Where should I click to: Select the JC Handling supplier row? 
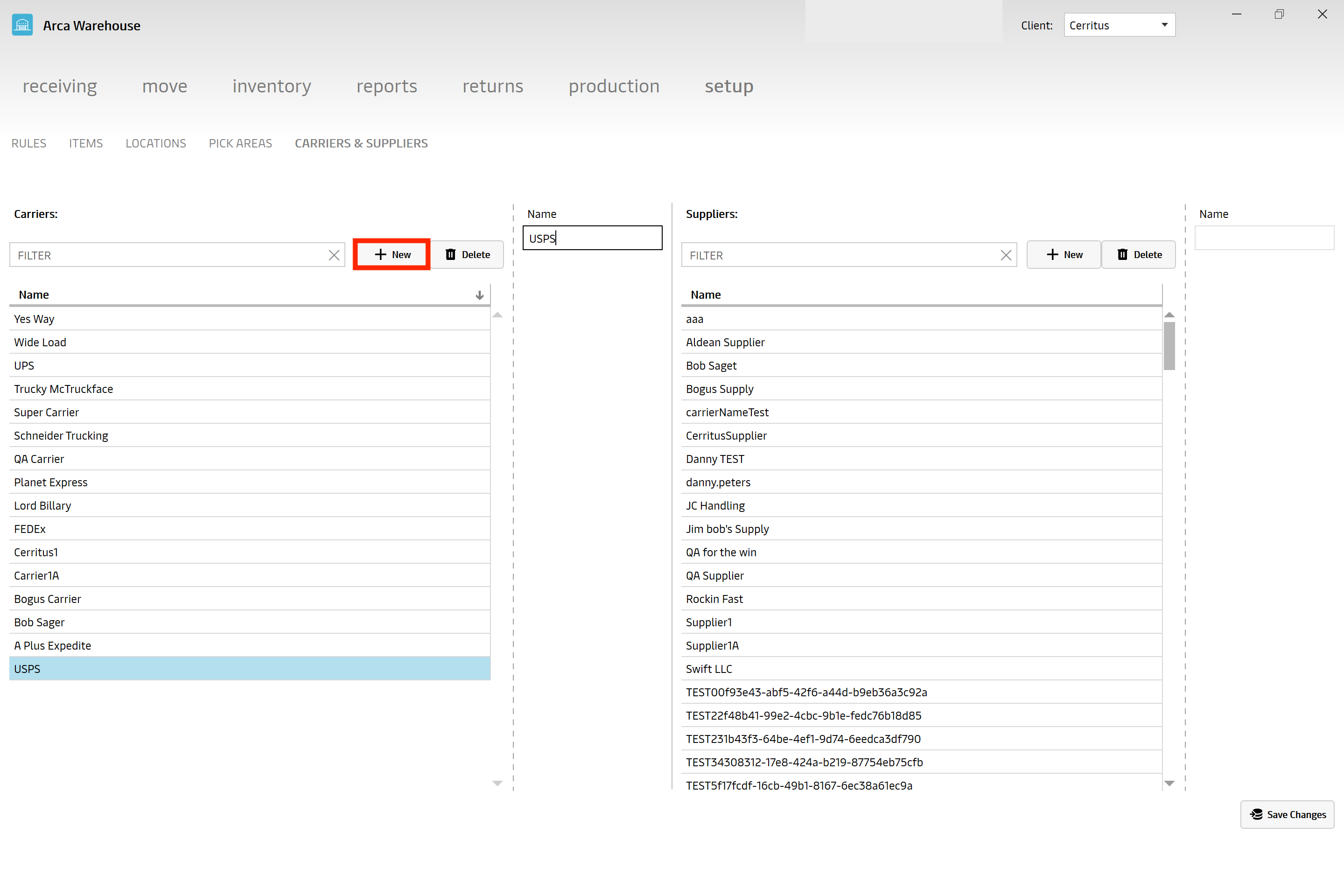pyautogui.click(x=922, y=506)
